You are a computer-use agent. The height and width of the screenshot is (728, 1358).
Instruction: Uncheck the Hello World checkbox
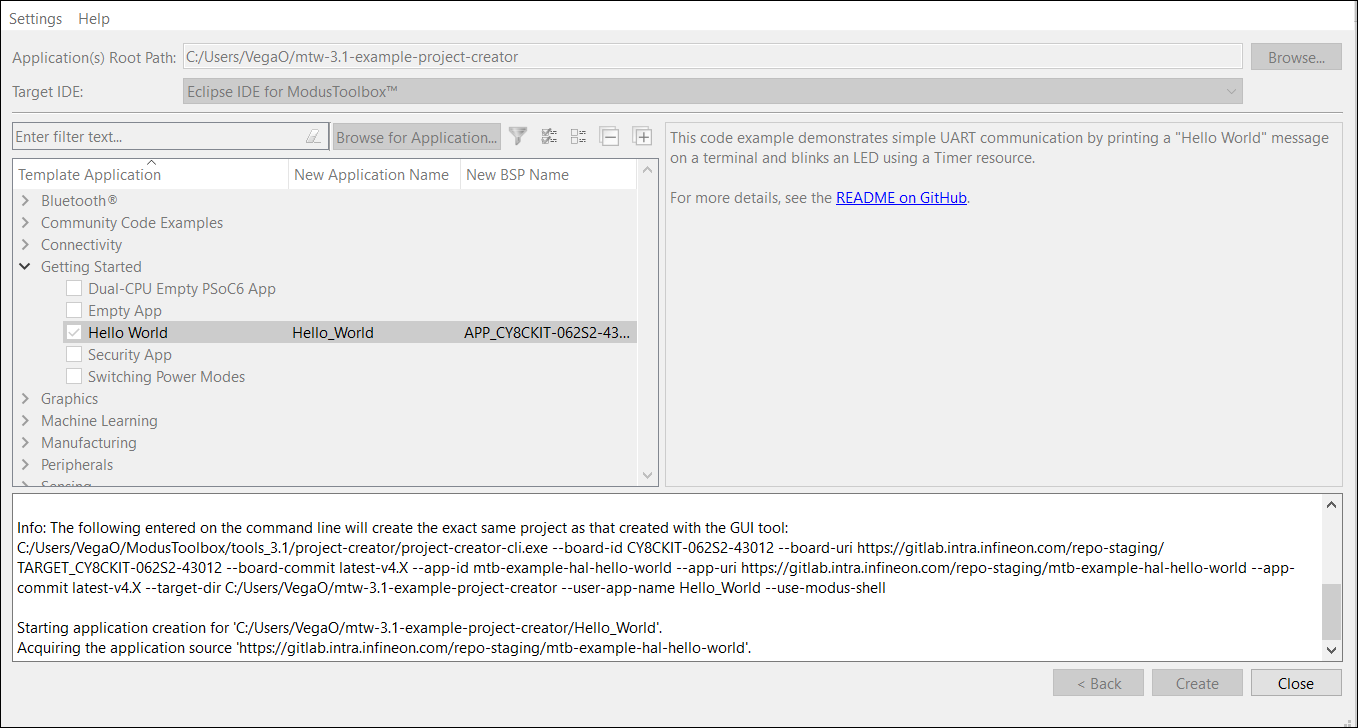(74, 332)
